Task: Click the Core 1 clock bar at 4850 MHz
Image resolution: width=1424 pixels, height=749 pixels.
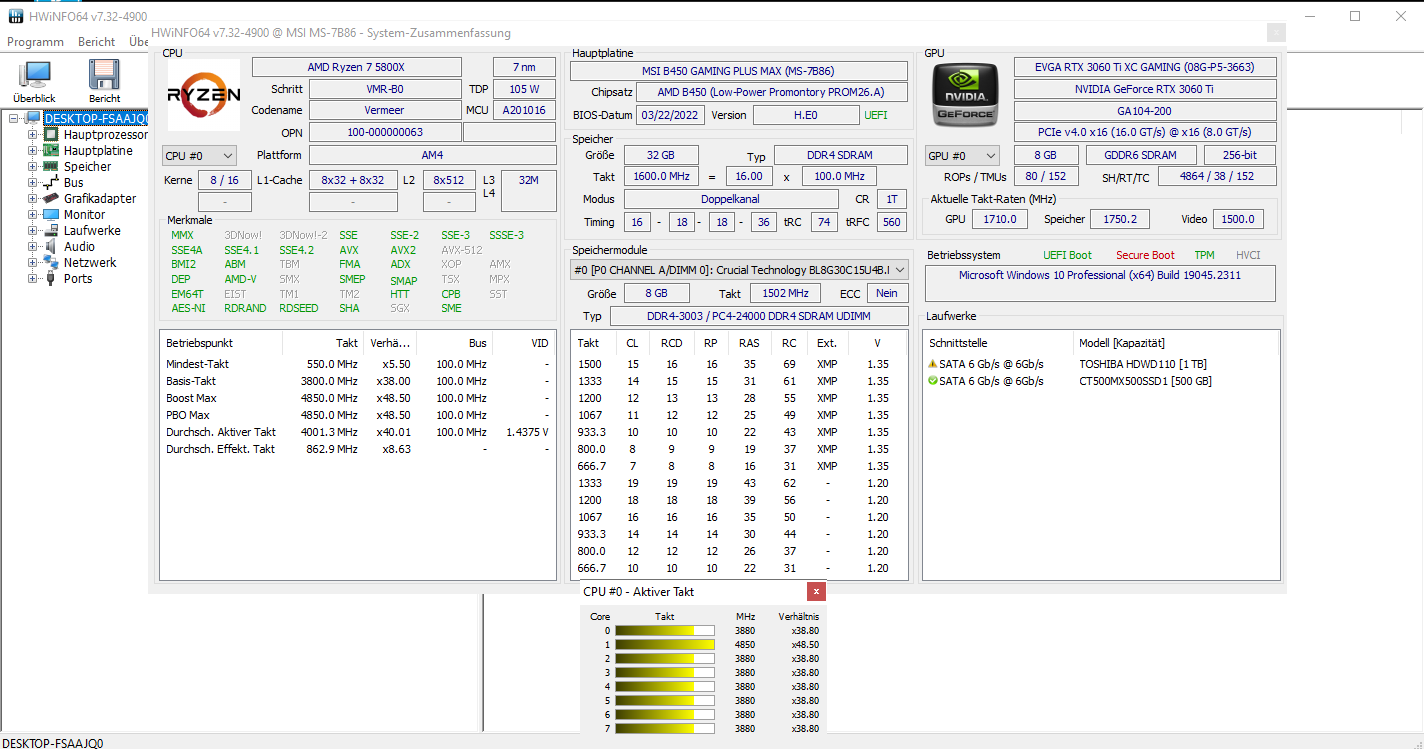Action: coord(664,645)
